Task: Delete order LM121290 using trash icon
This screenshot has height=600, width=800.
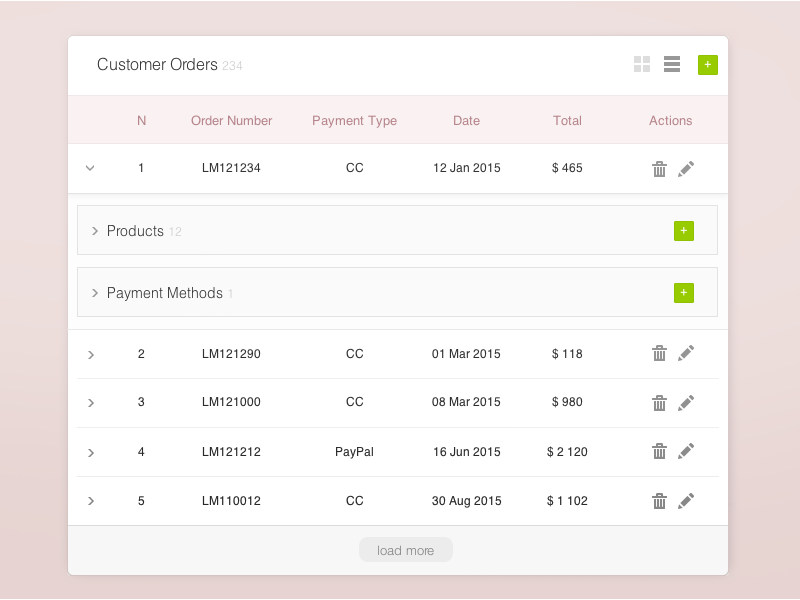Action: [x=659, y=353]
